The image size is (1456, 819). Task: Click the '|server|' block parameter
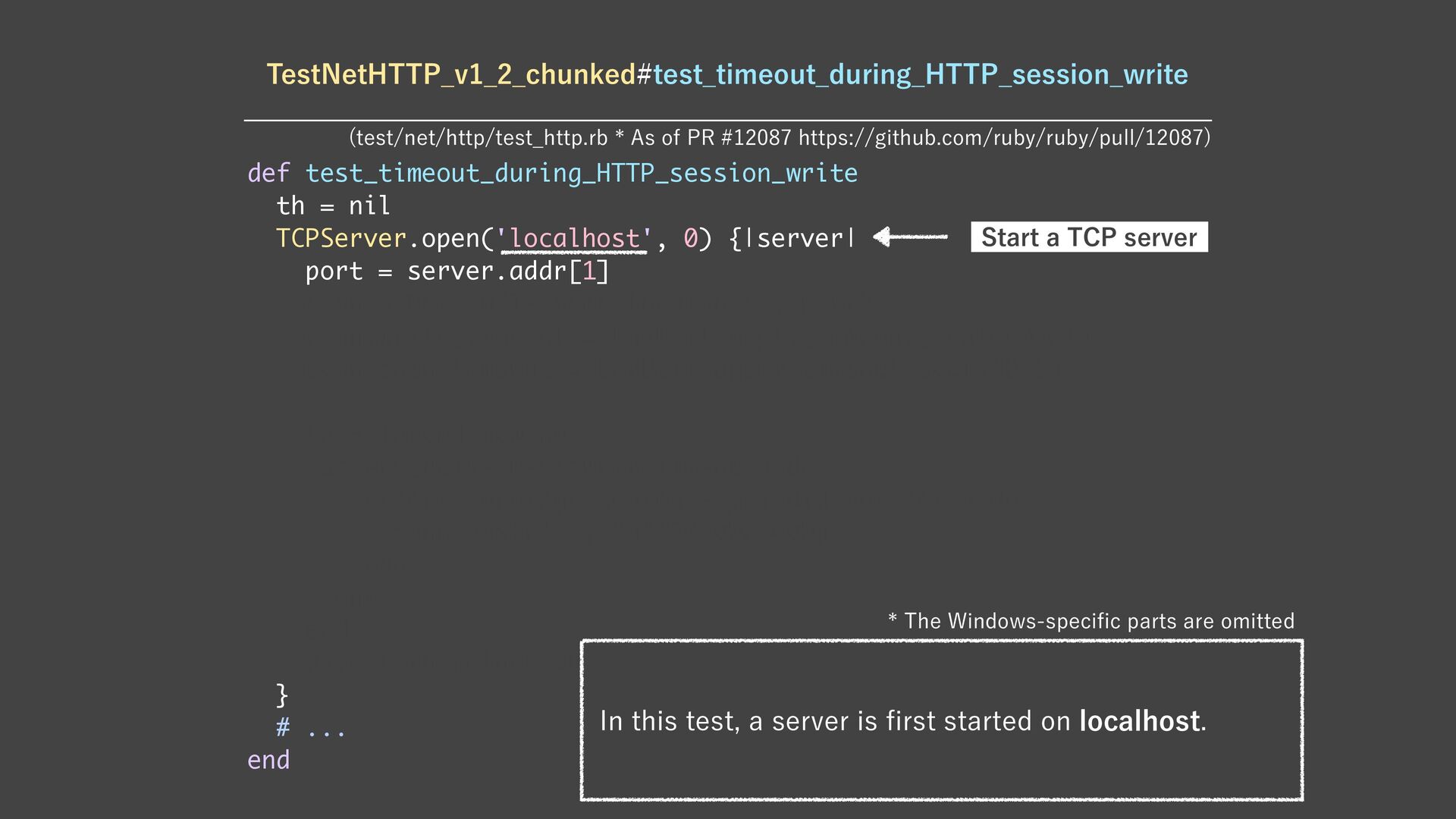click(801, 239)
